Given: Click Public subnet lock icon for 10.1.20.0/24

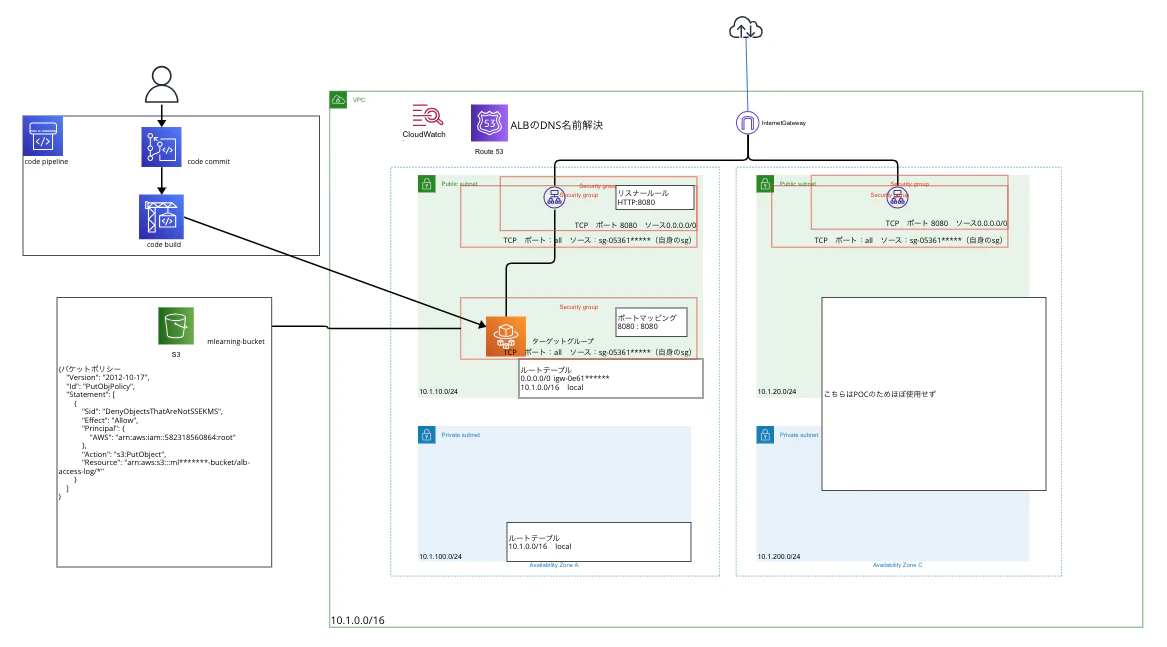Looking at the screenshot, I should (765, 184).
